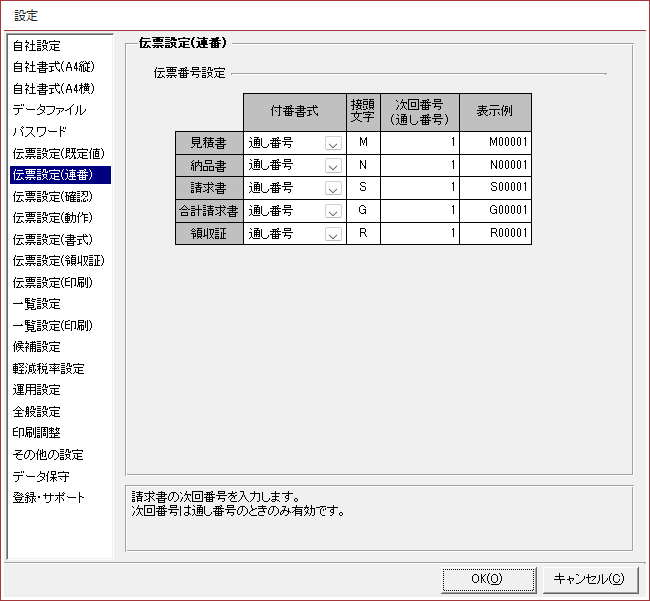Click the 請求書 次回番号 field
The image size is (650, 601).
[x=420, y=188]
